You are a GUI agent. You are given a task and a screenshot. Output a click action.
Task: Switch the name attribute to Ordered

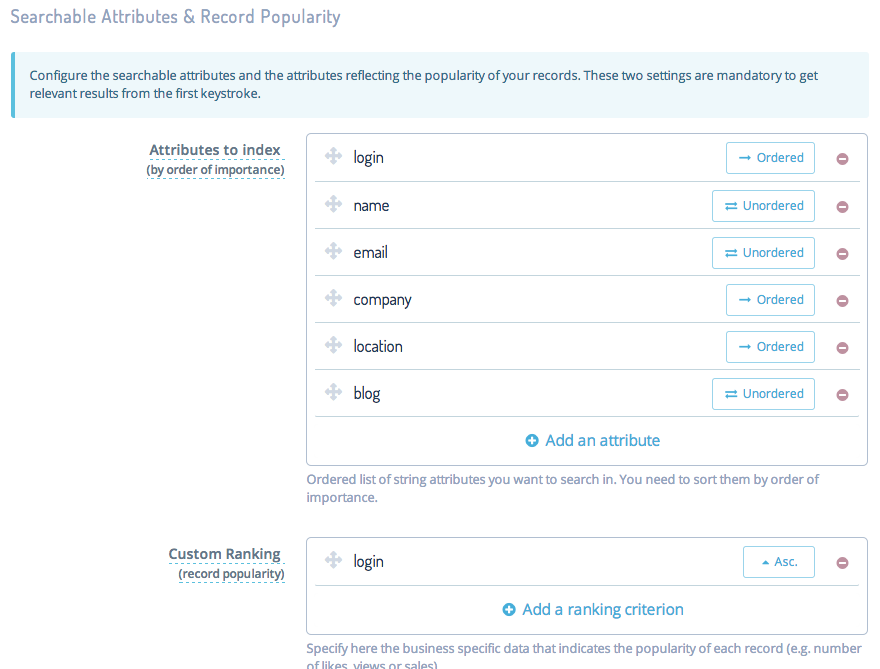pos(763,205)
